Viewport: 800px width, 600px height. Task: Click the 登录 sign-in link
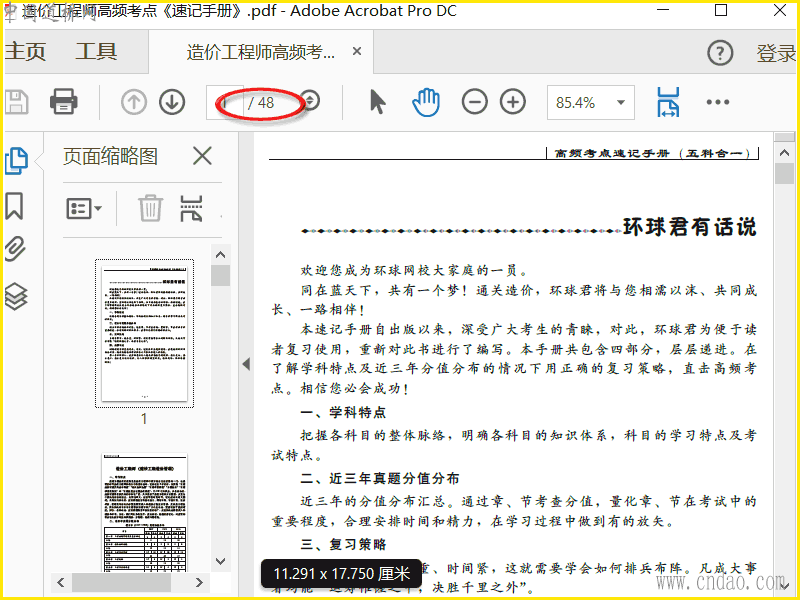pyautogui.click(x=776, y=53)
